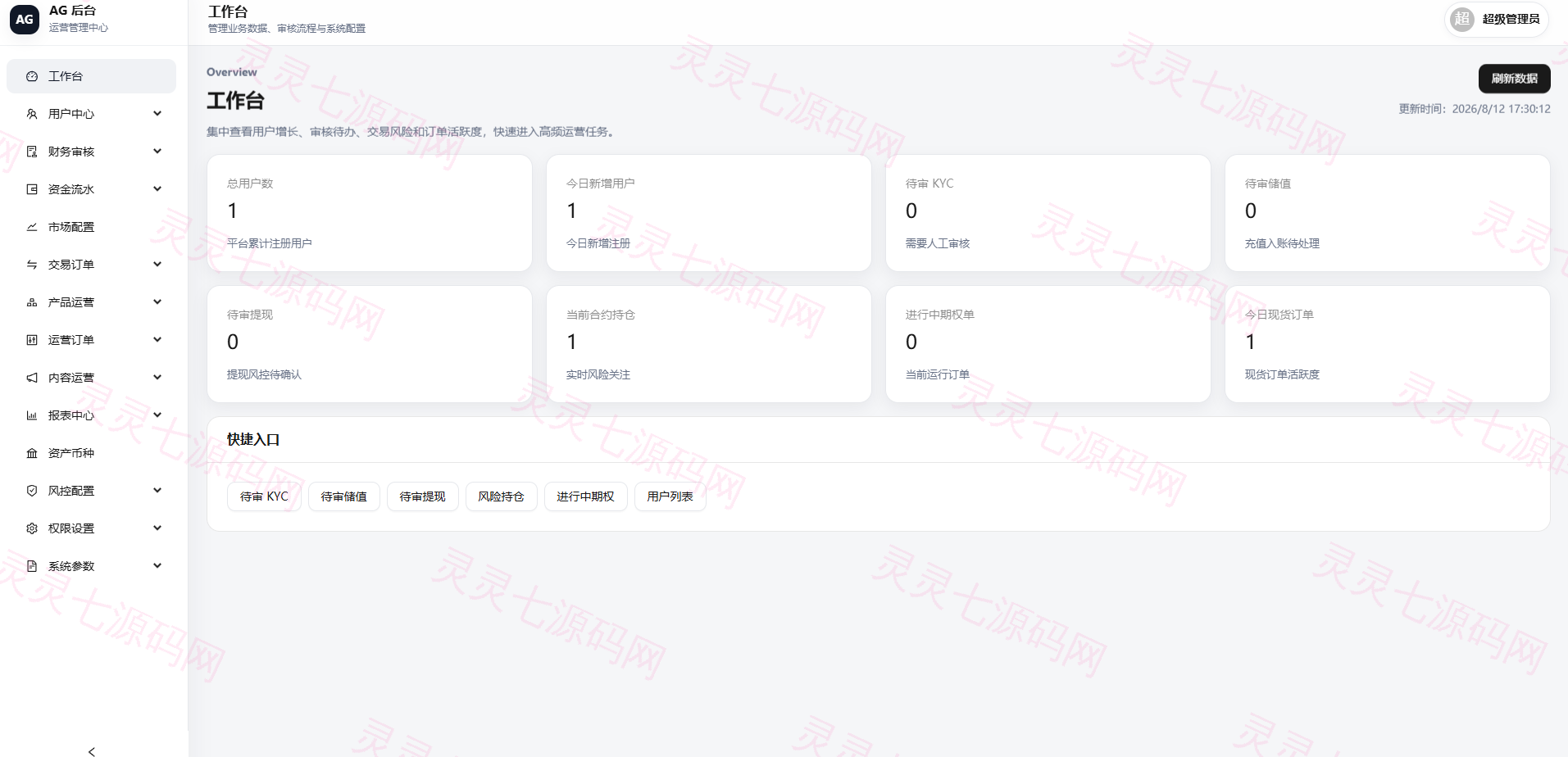Image resolution: width=1568 pixels, height=757 pixels.
Task: Open the 工作台 menu item
Action: [91, 76]
